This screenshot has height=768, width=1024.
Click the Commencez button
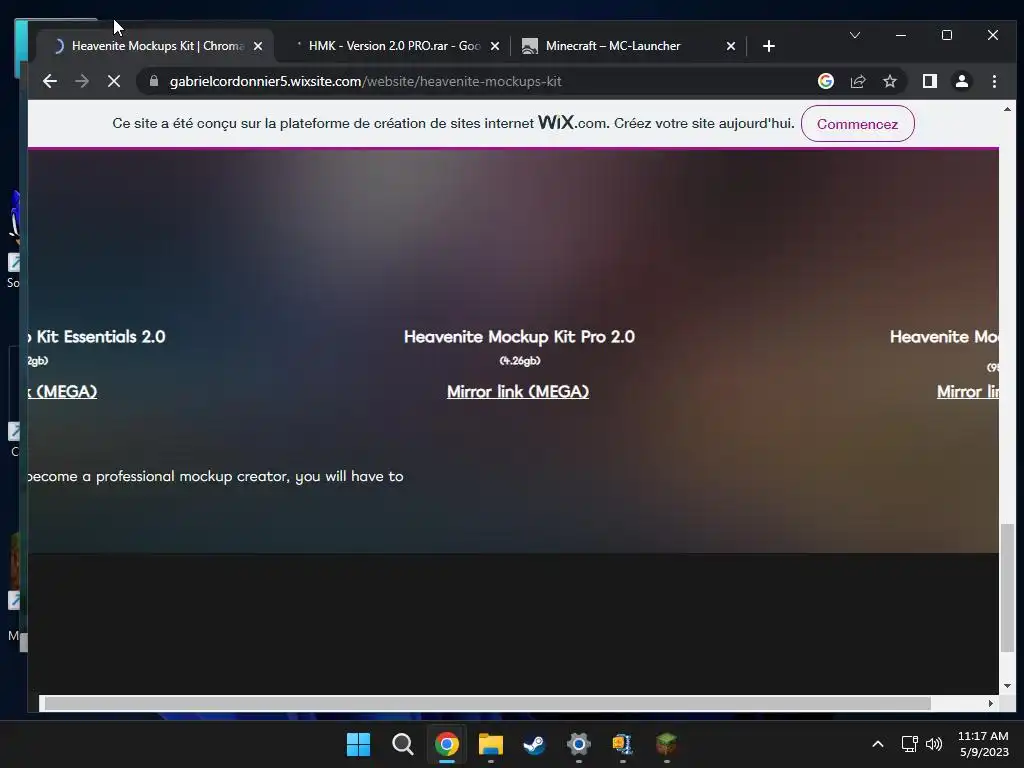pos(857,123)
